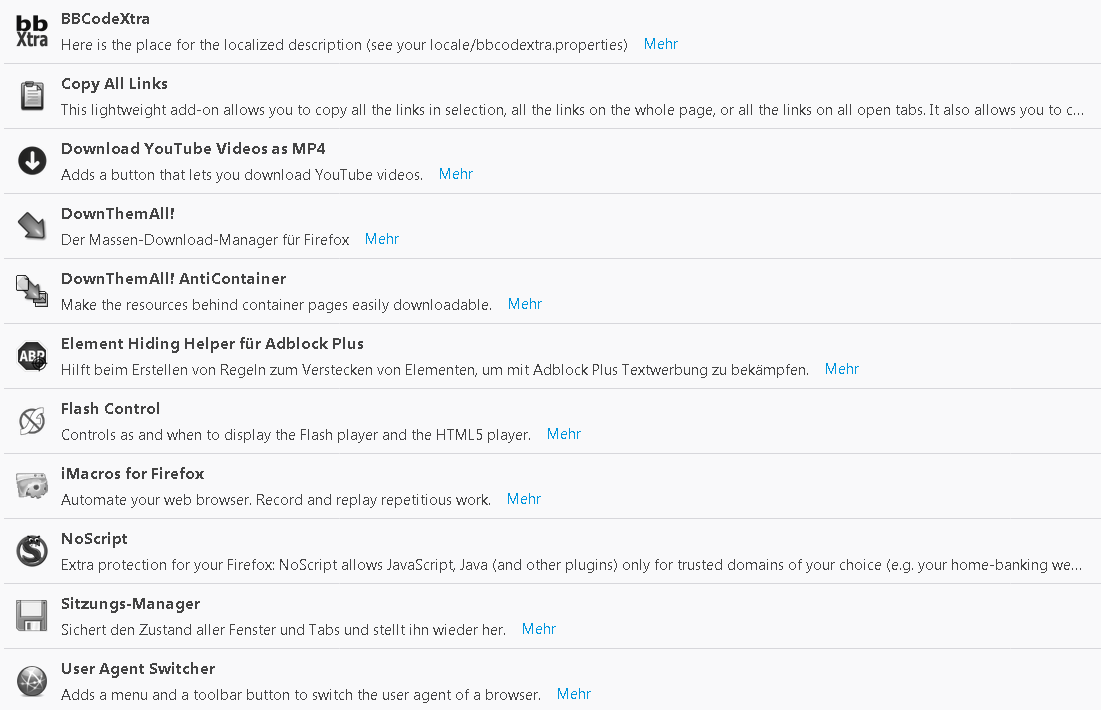Click the Download YouTube Videos arrow icon
Viewport: 1101px width, 710px height.
(x=32, y=161)
